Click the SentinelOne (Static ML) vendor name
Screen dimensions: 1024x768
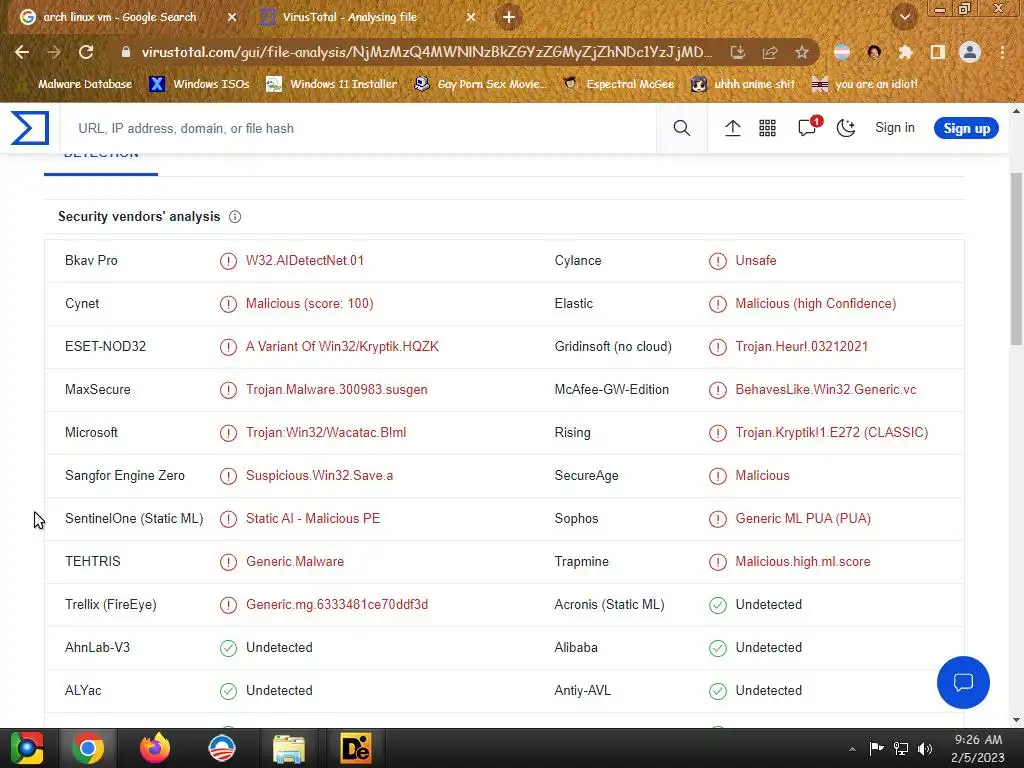tap(134, 519)
